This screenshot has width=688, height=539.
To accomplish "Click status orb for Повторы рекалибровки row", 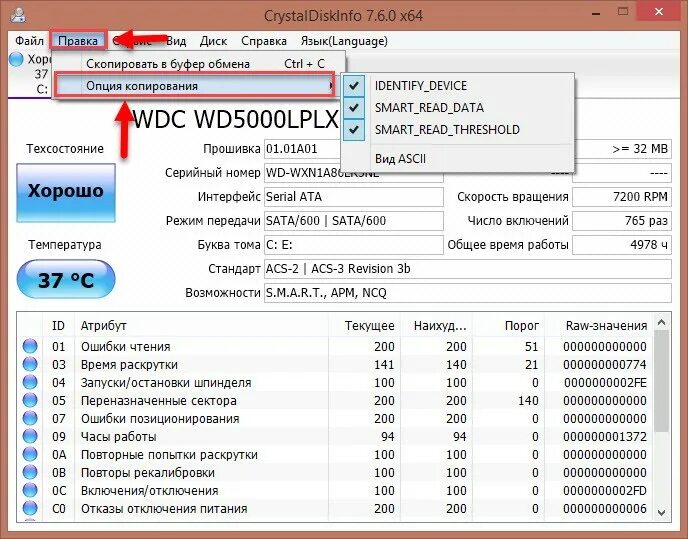I will tap(30, 472).
